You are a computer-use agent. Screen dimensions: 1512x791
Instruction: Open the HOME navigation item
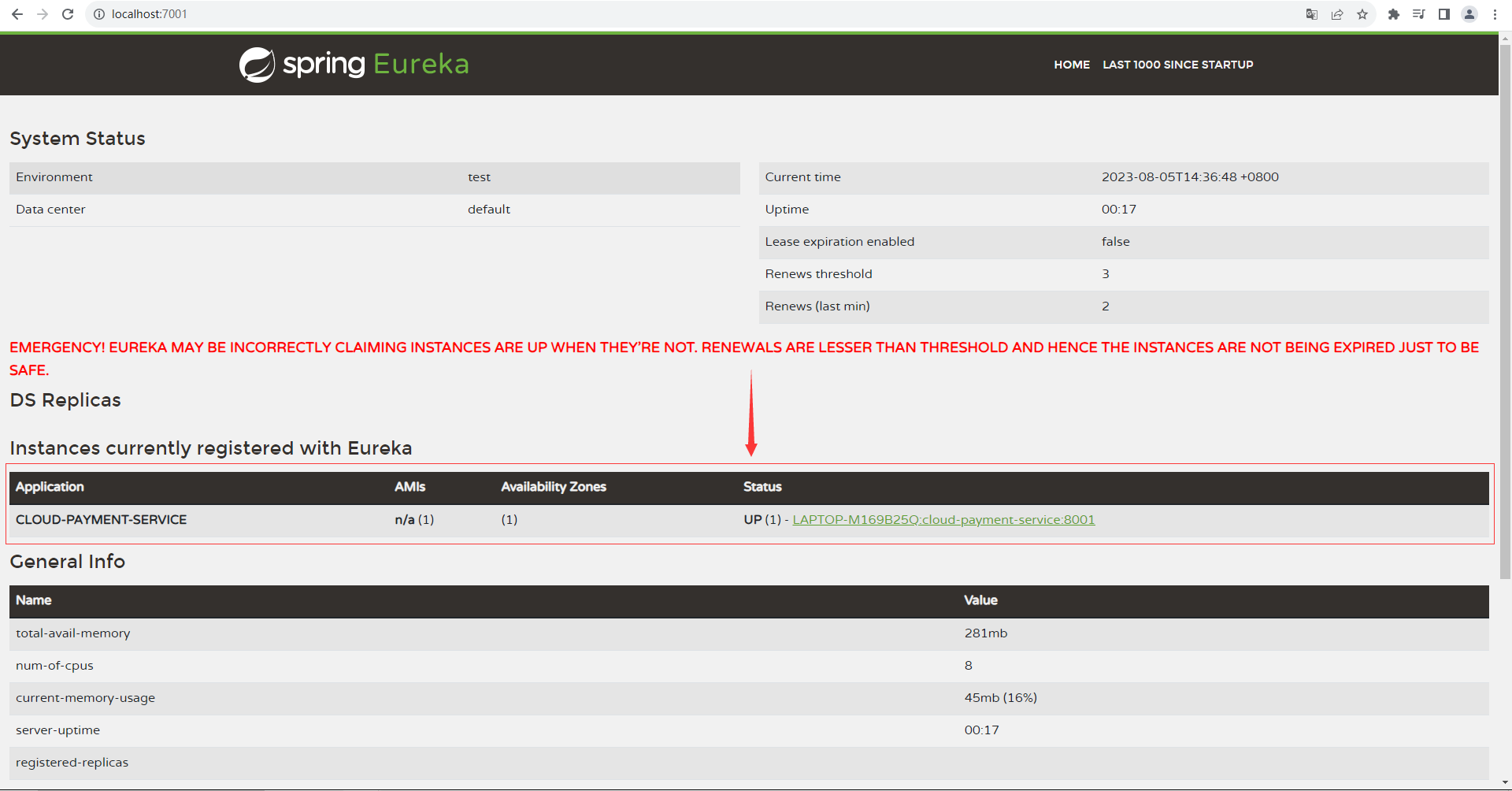point(1072,65)
